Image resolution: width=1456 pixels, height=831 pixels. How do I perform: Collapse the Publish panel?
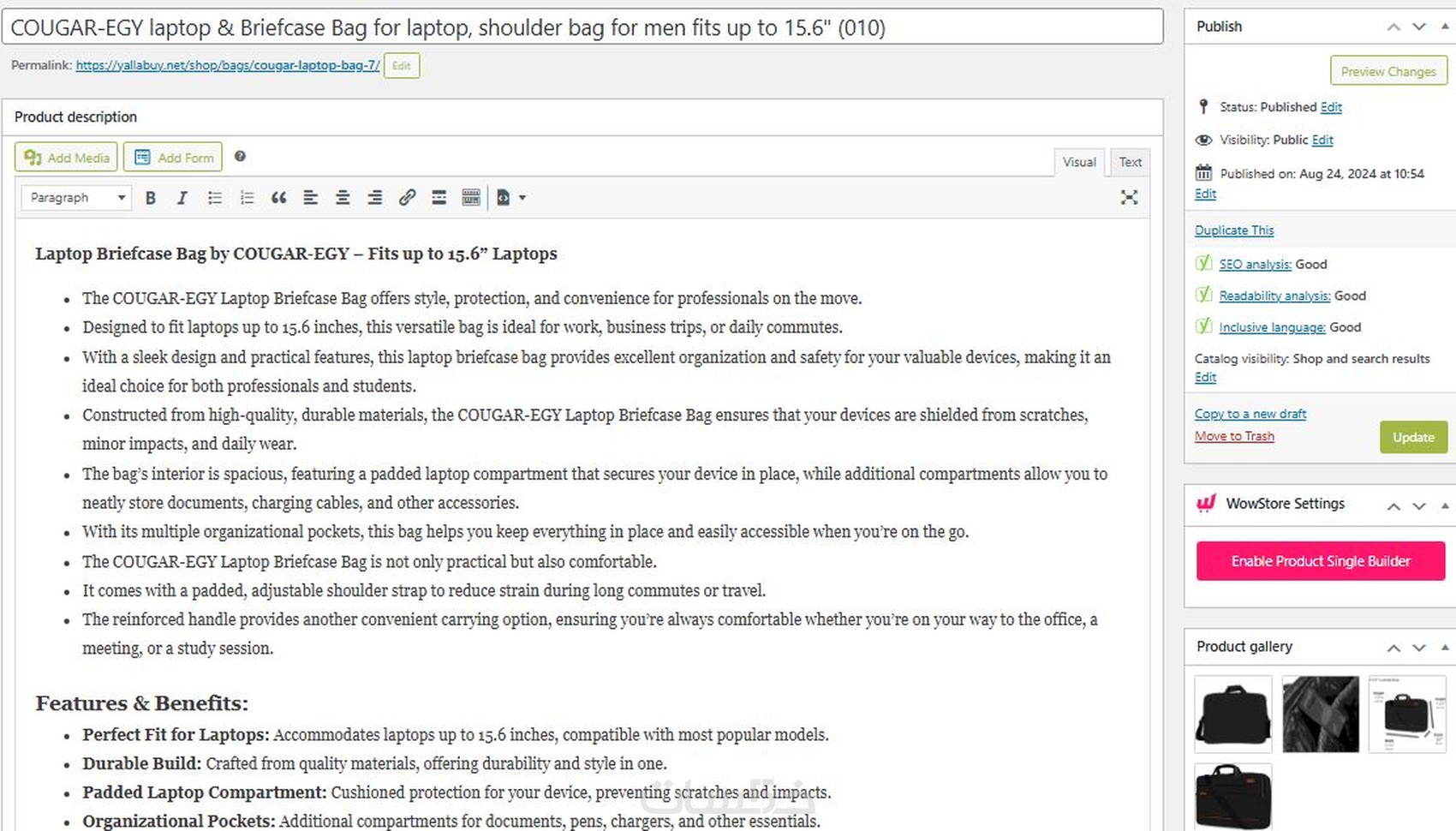click(1445, 27)
